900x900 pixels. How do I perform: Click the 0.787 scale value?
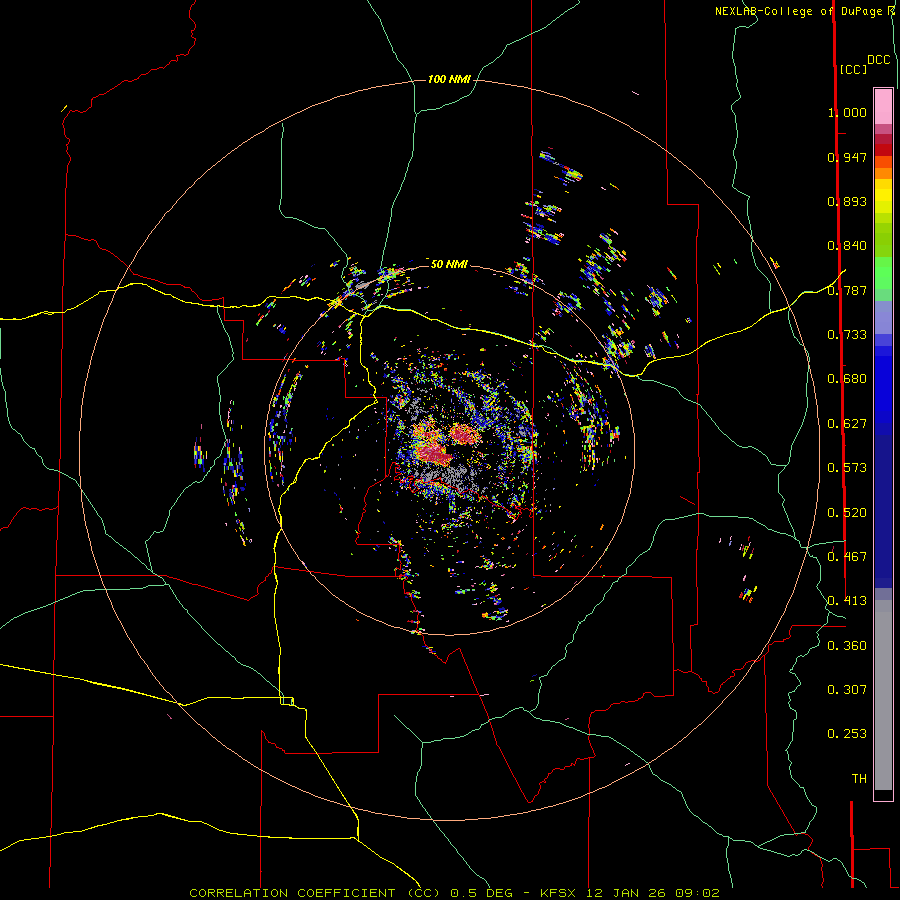click(847, 290)
